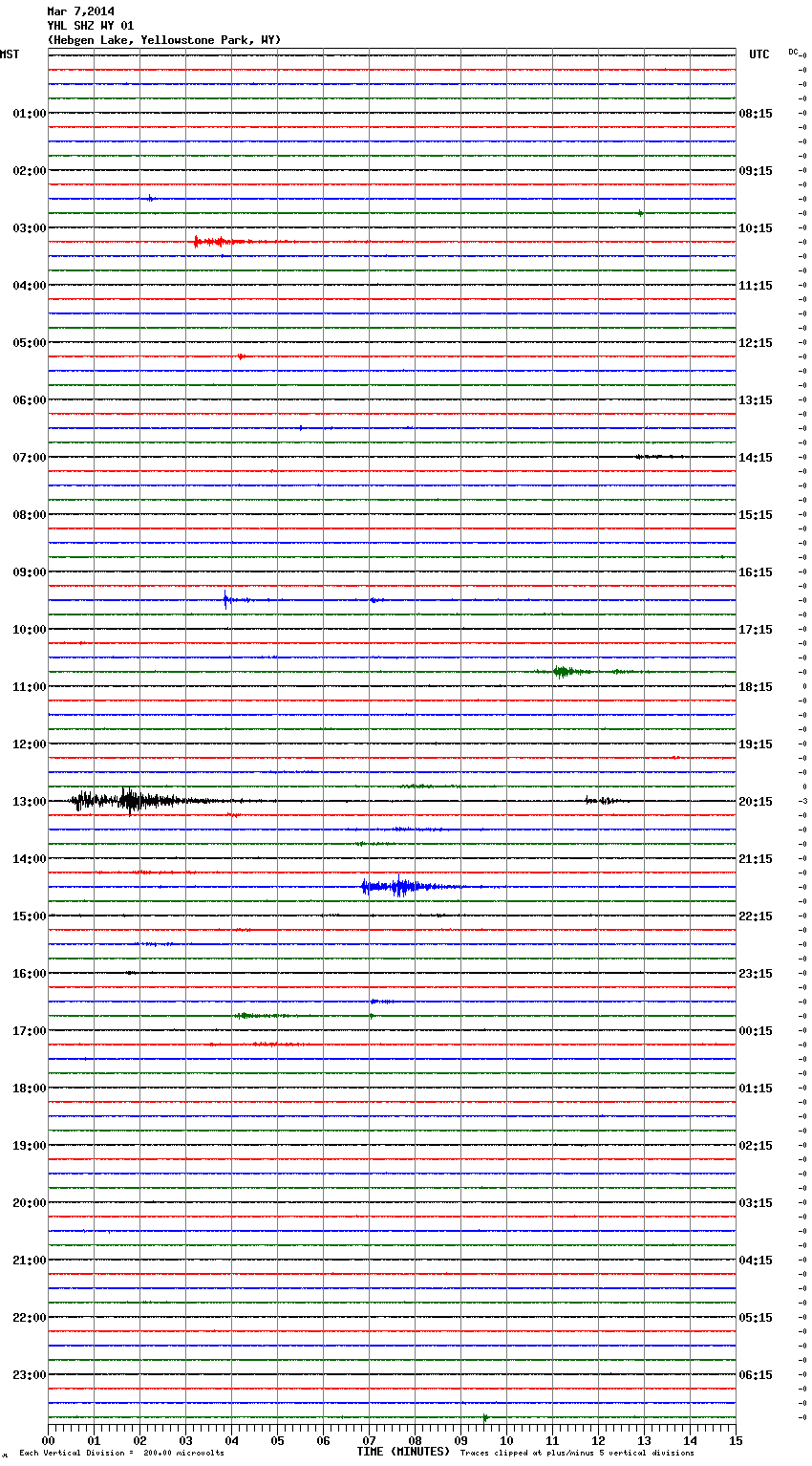
Task: Select the 22:00 MST row label
Action: point(30,1318)
